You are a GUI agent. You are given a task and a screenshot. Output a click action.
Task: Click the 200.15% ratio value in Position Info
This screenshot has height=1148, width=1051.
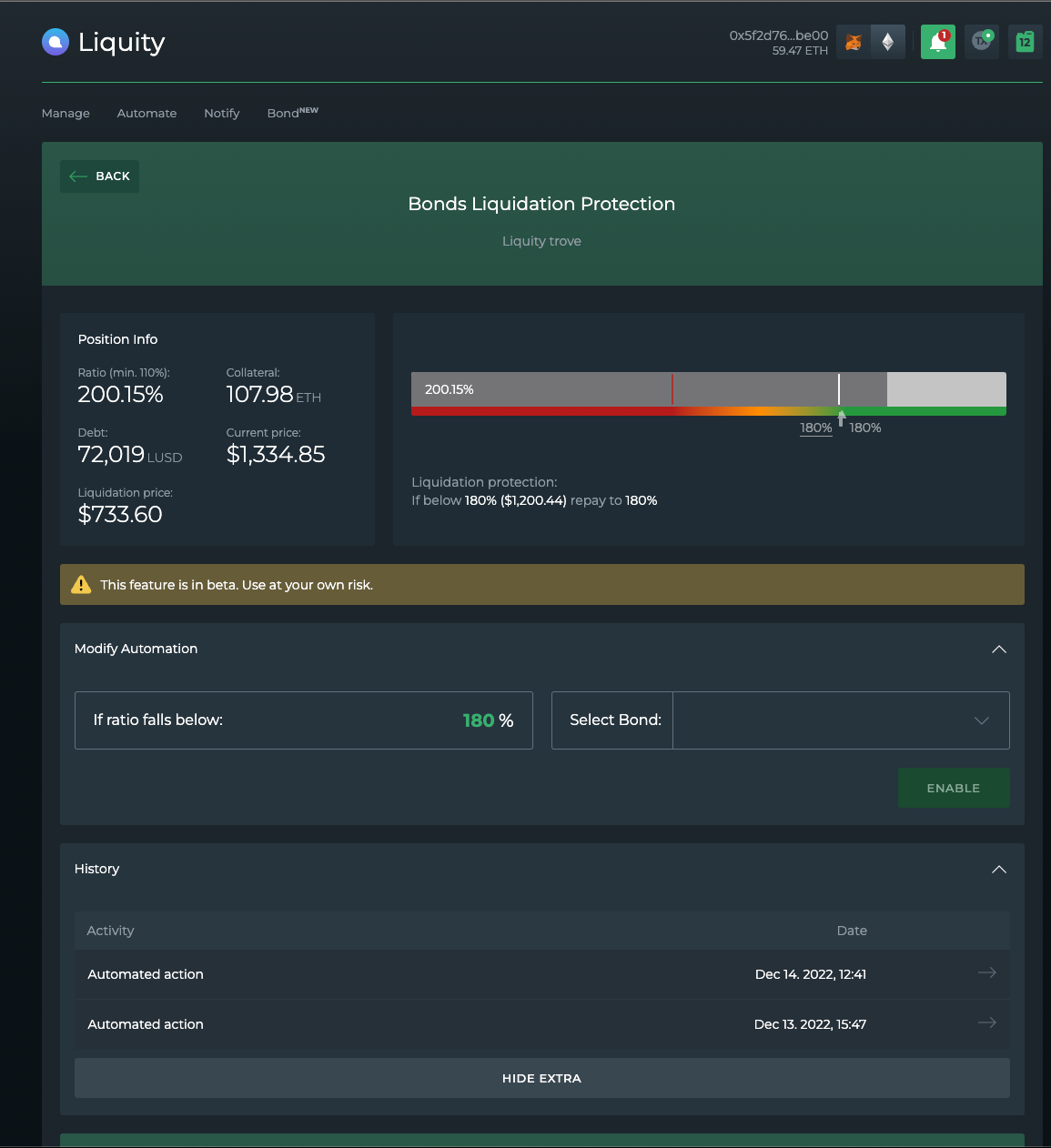[x=121, y=395]
